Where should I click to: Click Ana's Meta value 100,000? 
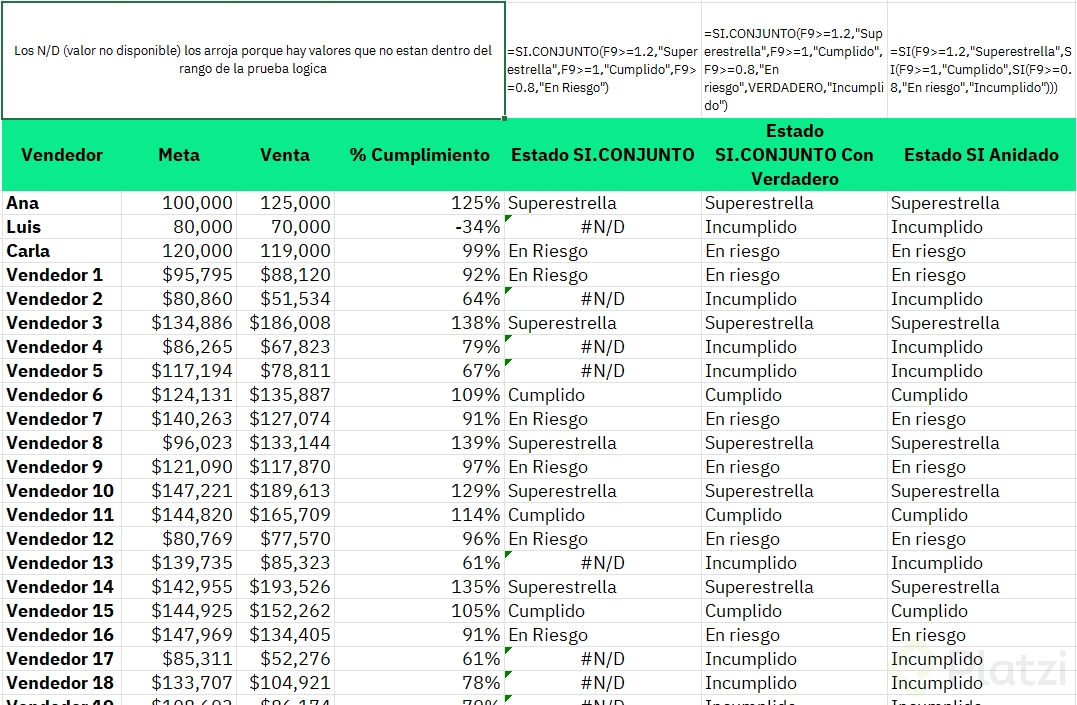click(179, 203)
